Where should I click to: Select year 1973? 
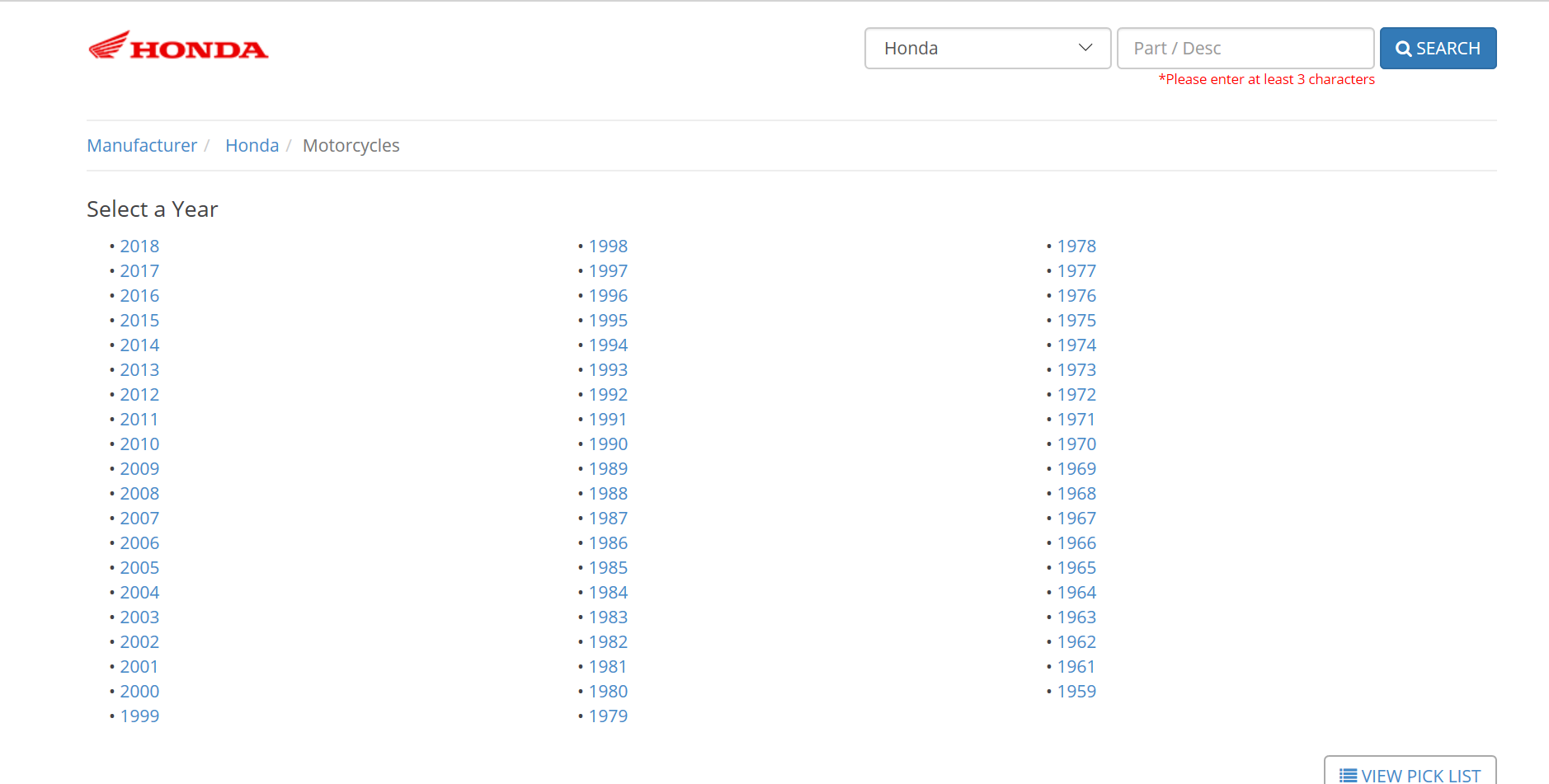[x=1076, y=370]
